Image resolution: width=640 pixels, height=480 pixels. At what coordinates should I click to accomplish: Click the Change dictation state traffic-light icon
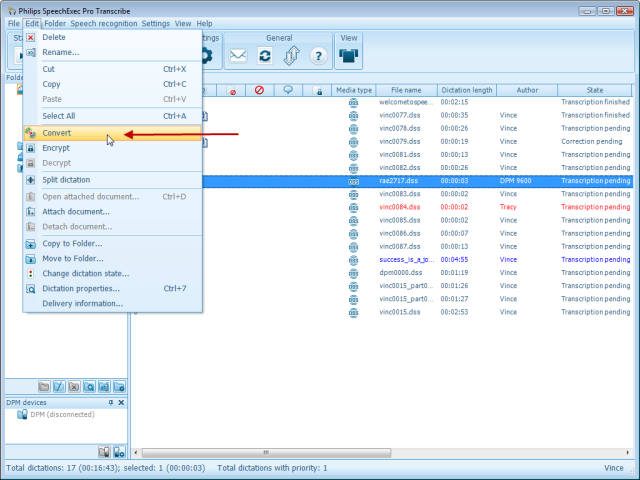31,274
